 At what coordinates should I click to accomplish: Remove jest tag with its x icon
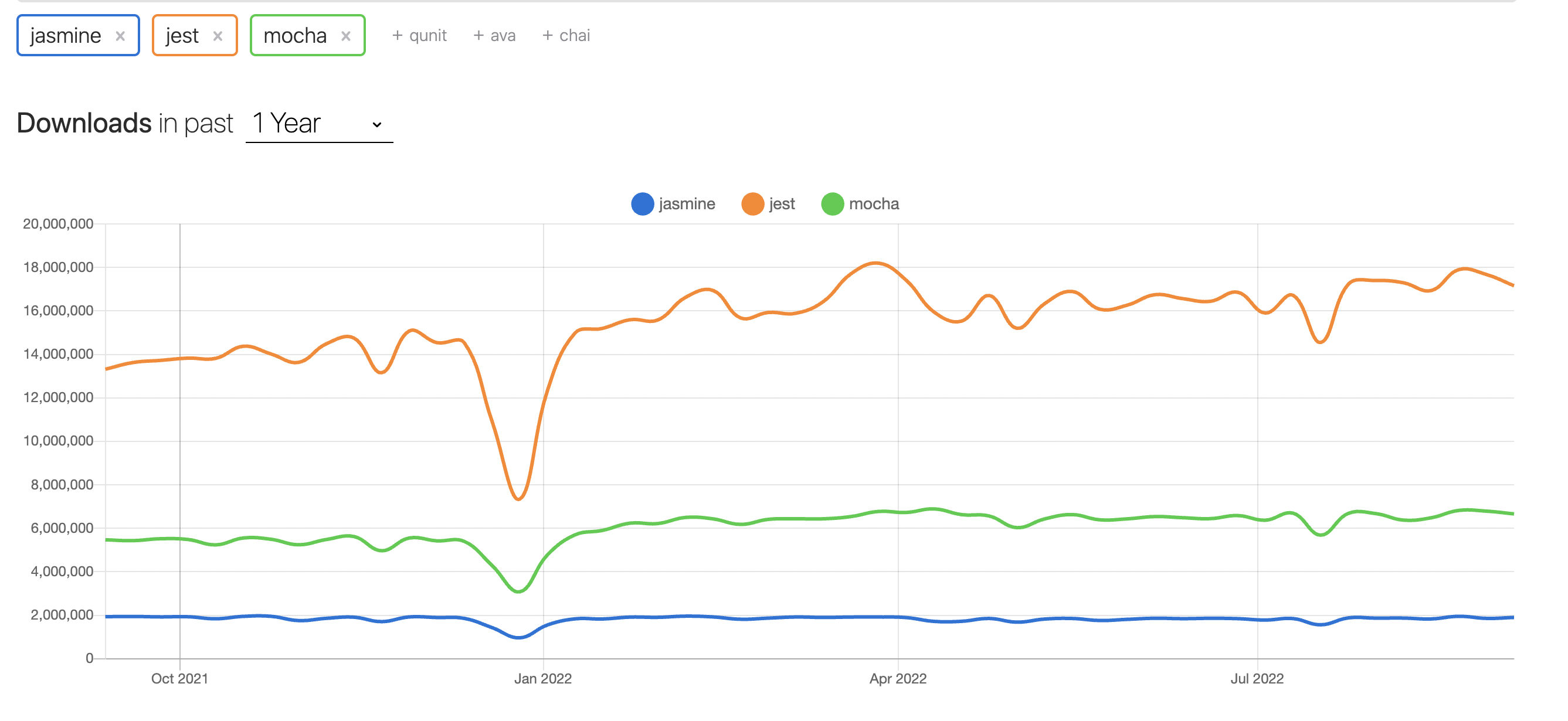coord(218,36)
